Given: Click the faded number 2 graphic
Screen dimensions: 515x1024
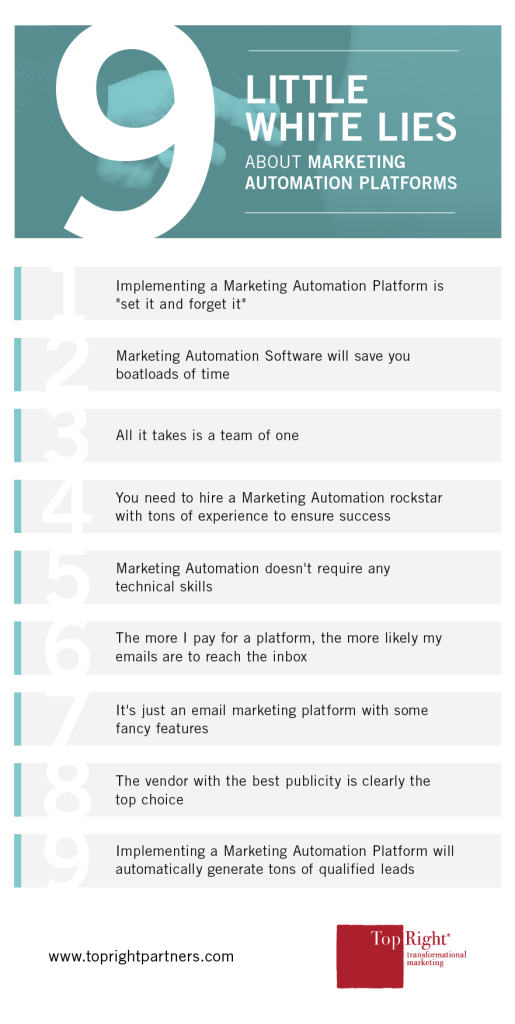Looking at the screenshot, I should pyautogui.click(x=67, y=364).
